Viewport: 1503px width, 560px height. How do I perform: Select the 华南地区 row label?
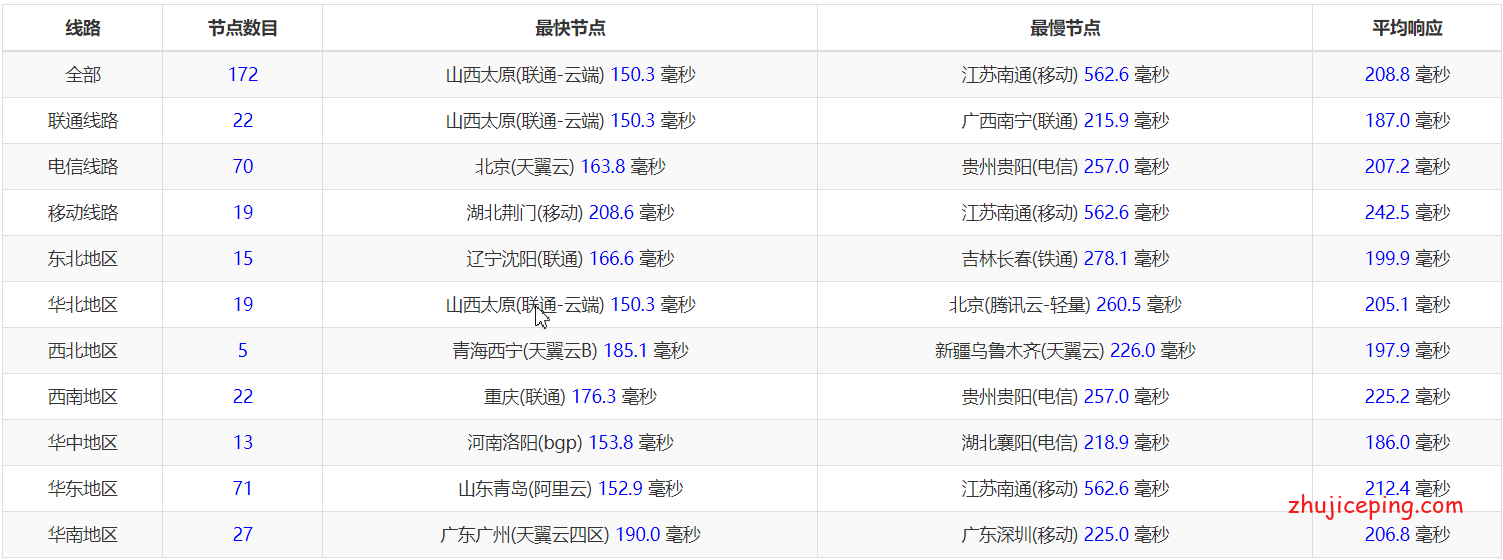(83, 535)
